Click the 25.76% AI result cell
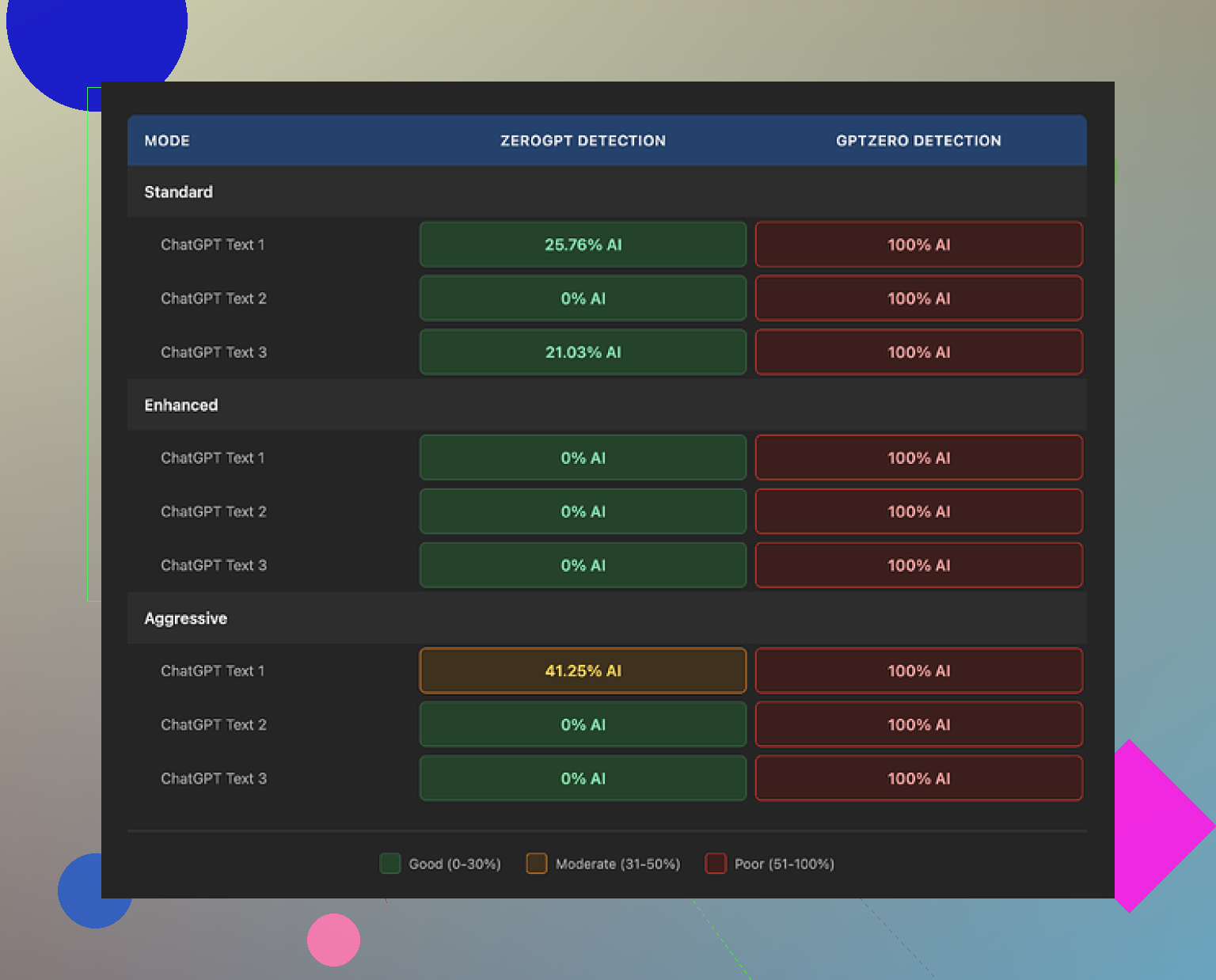 pos(583,245)
